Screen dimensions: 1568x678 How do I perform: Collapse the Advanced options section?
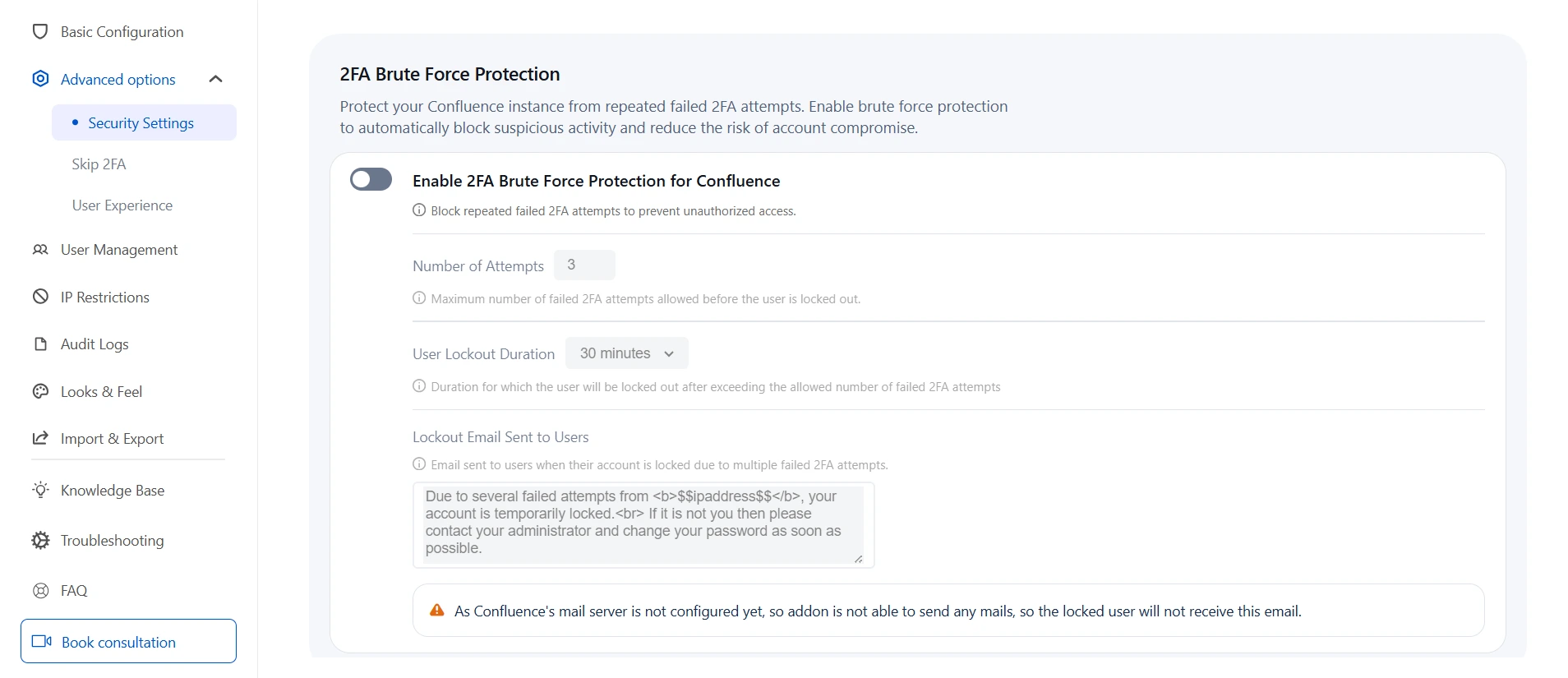click(215, 78)
